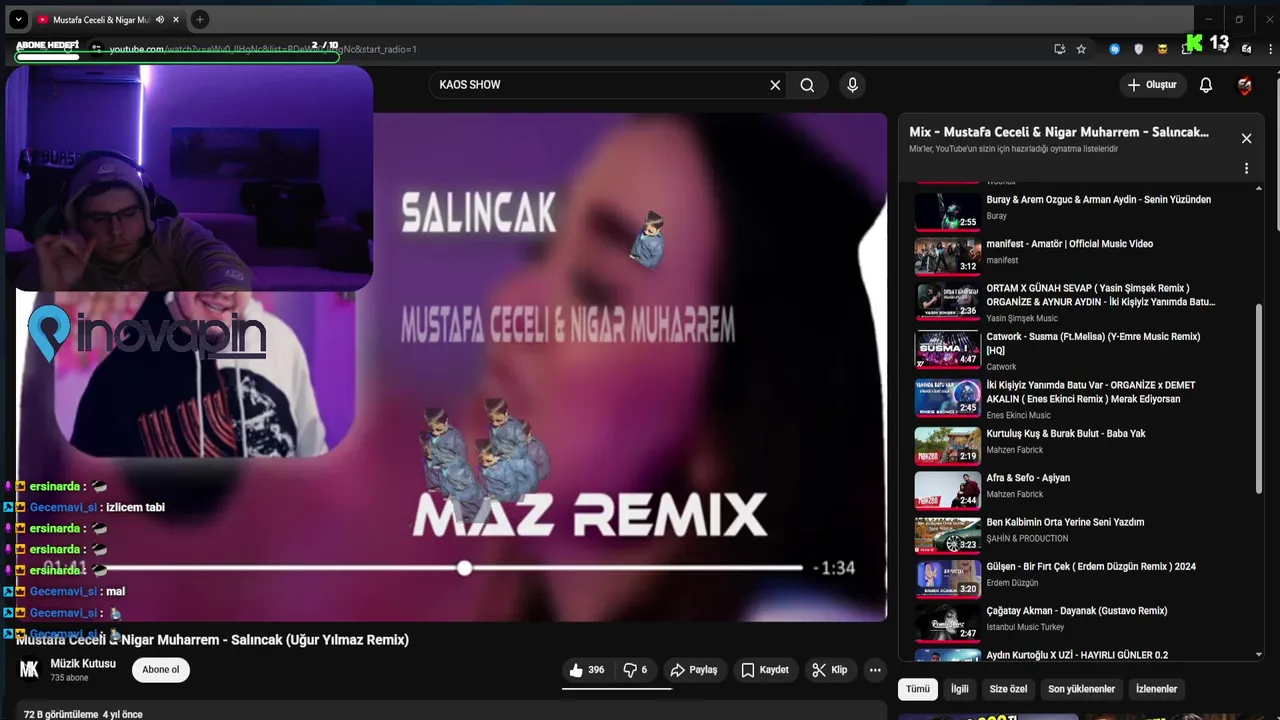
Task: Open the shield extension icon
Action: point(1138,49)
